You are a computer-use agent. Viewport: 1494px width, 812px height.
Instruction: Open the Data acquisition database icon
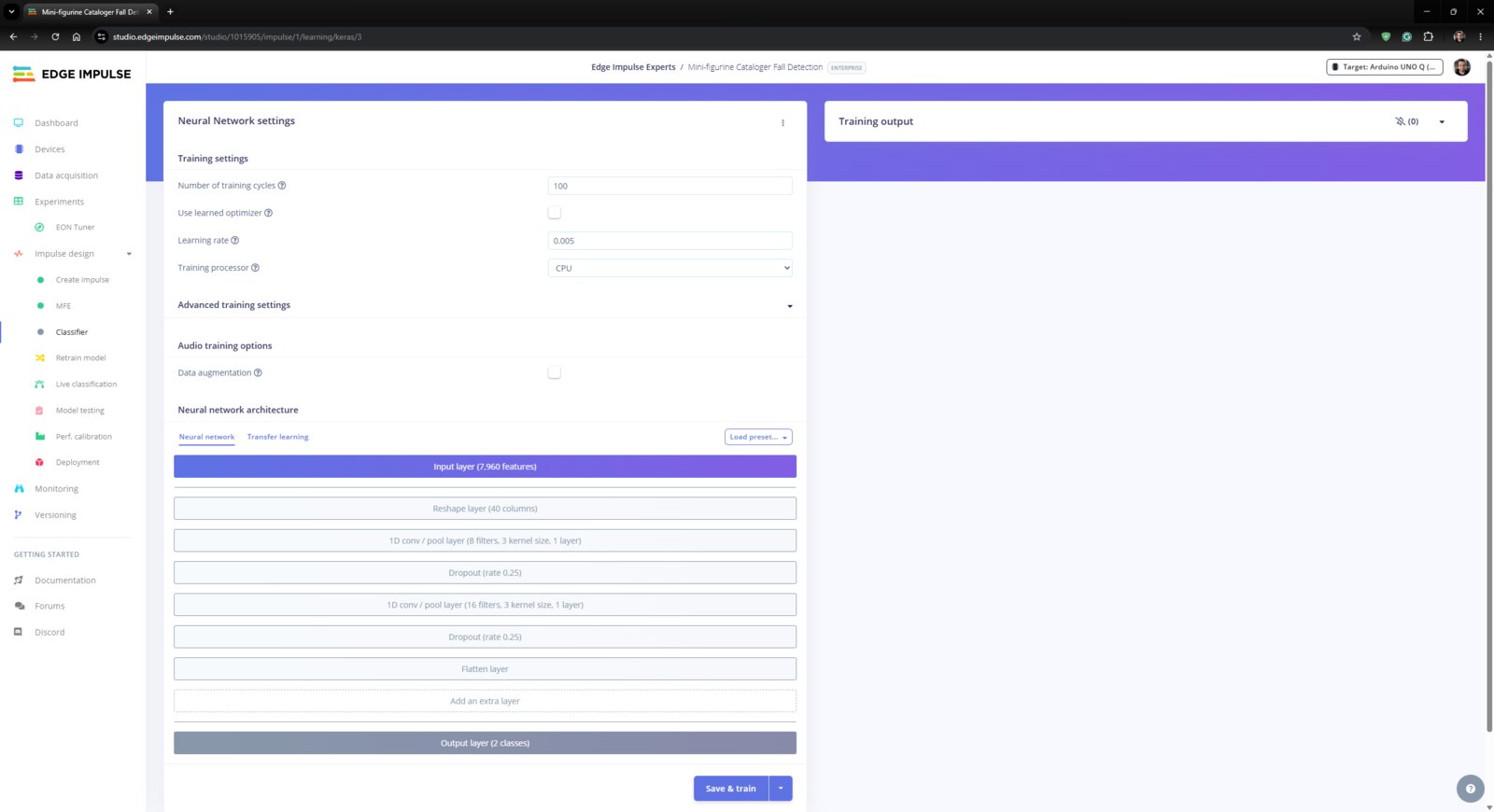coord(19,175)
